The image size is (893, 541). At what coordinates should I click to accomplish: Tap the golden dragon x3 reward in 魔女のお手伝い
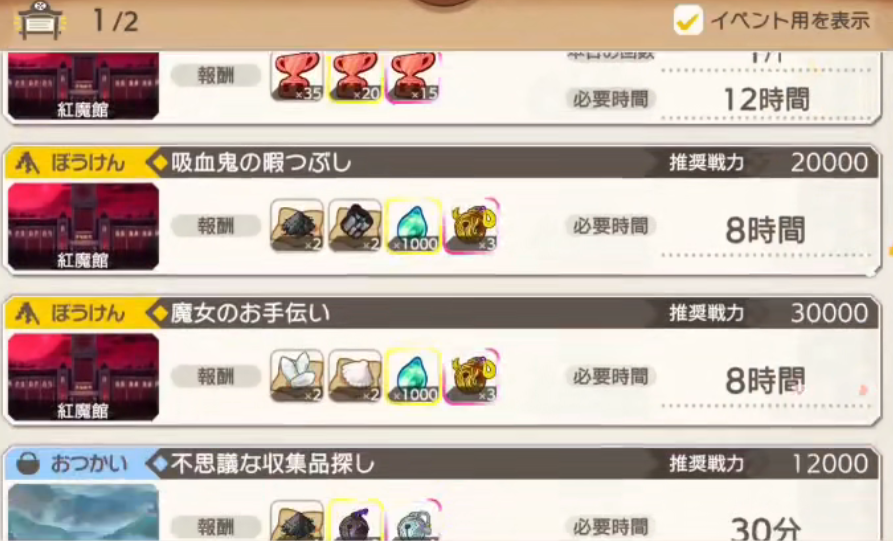pyautogui.click(x=471, y=376)
